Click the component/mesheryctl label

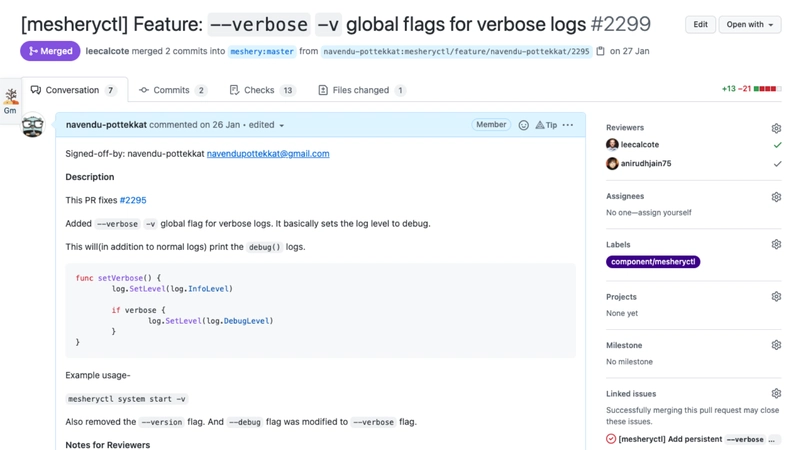[x=653, y=262]
